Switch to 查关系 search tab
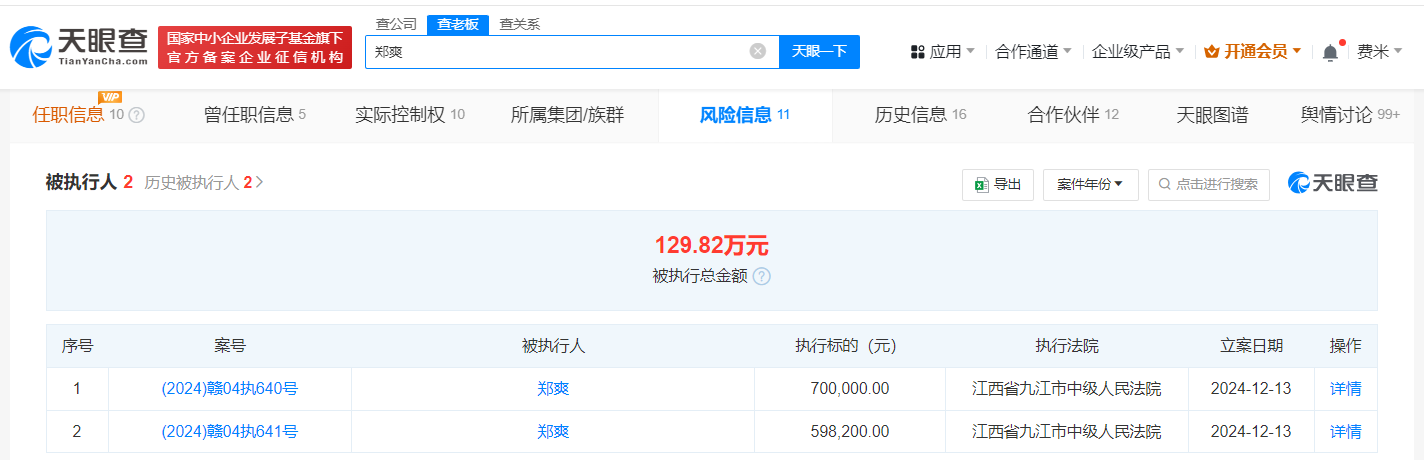The image size is (1424, 460). click(520, 24)
